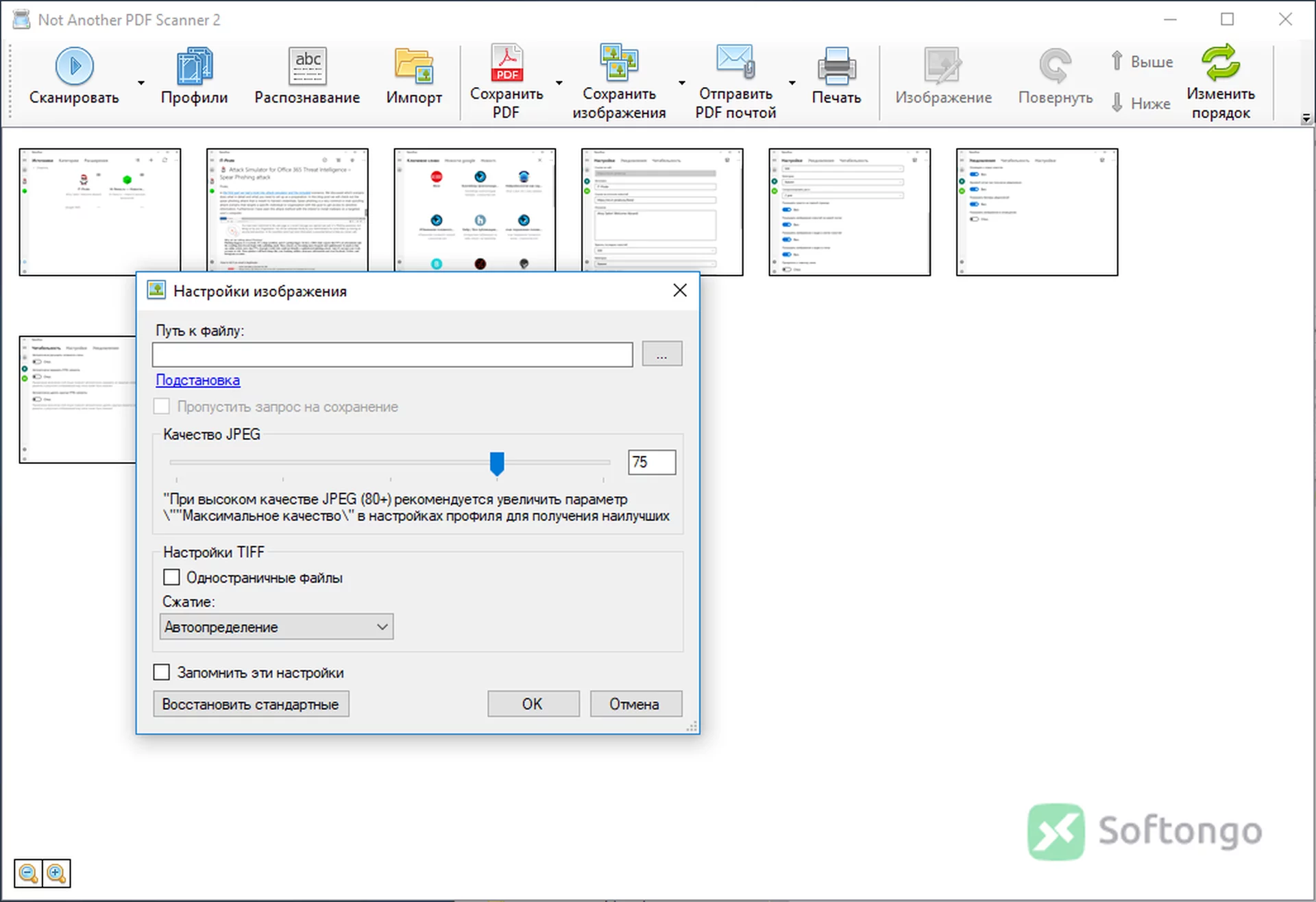
Task: Click the Печать printer icon
Action: pos(836,66)
